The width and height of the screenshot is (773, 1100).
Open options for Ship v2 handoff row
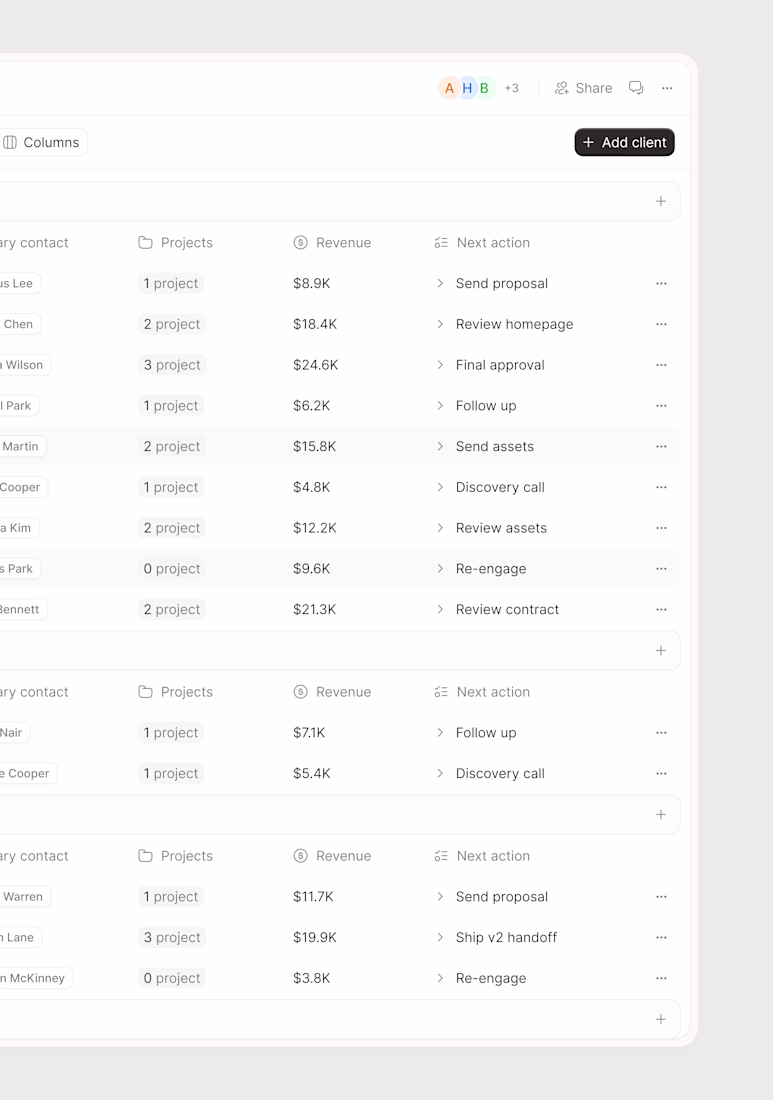coord(661,937)
